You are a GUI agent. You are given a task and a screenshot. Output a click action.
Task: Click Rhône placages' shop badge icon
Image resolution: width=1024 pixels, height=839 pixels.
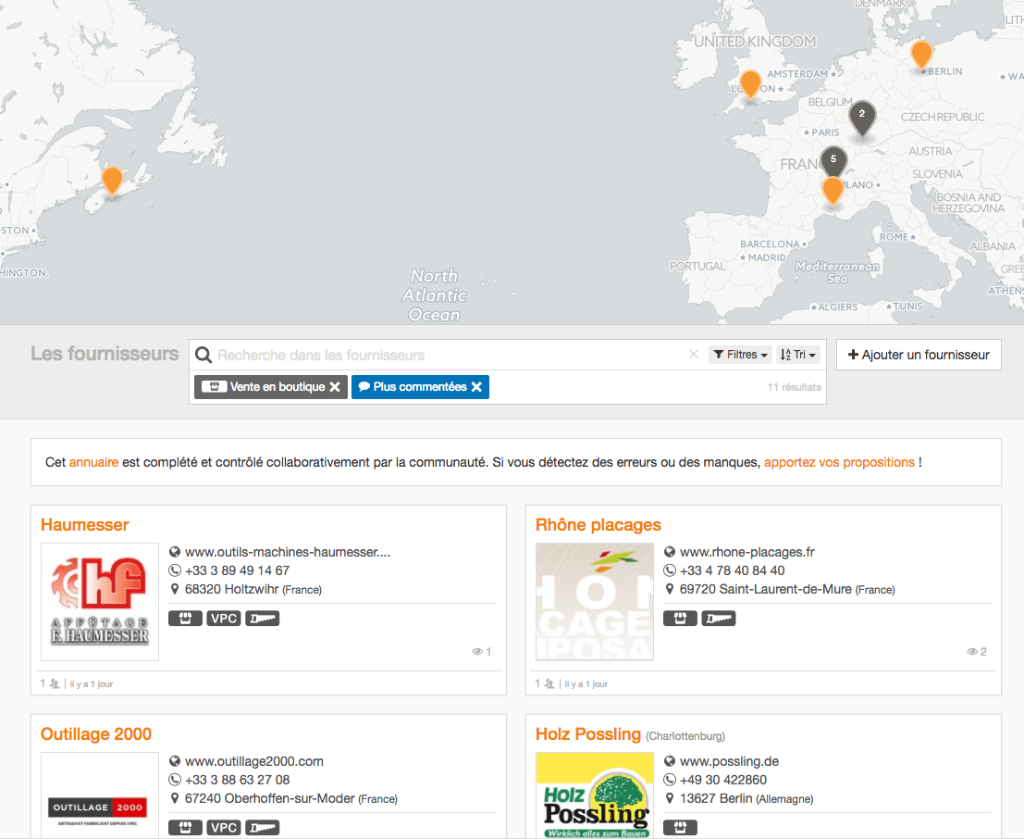pyautogui.click(x=680, y=618)
